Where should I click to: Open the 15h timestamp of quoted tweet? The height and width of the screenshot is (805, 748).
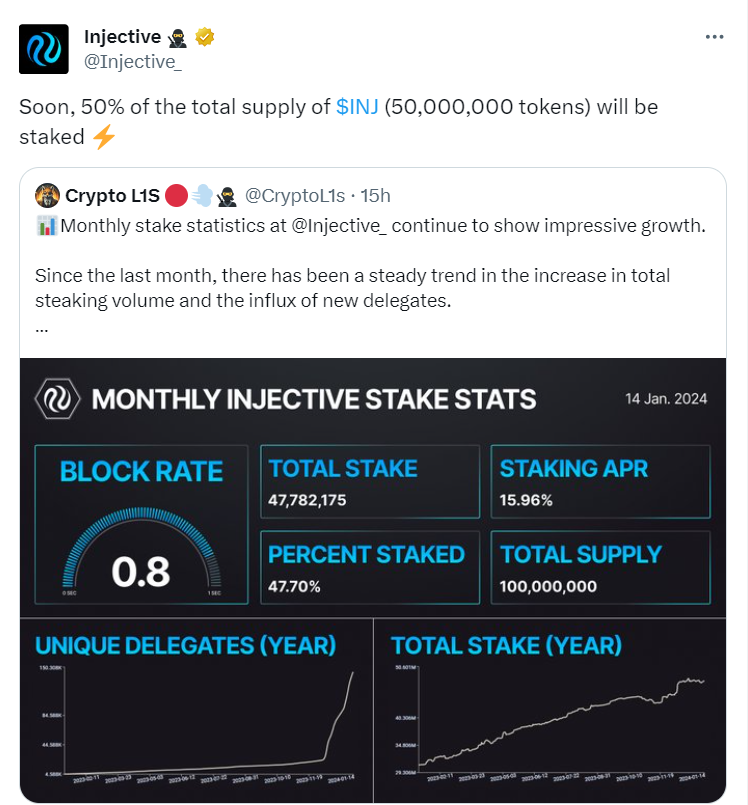(376, 194)
